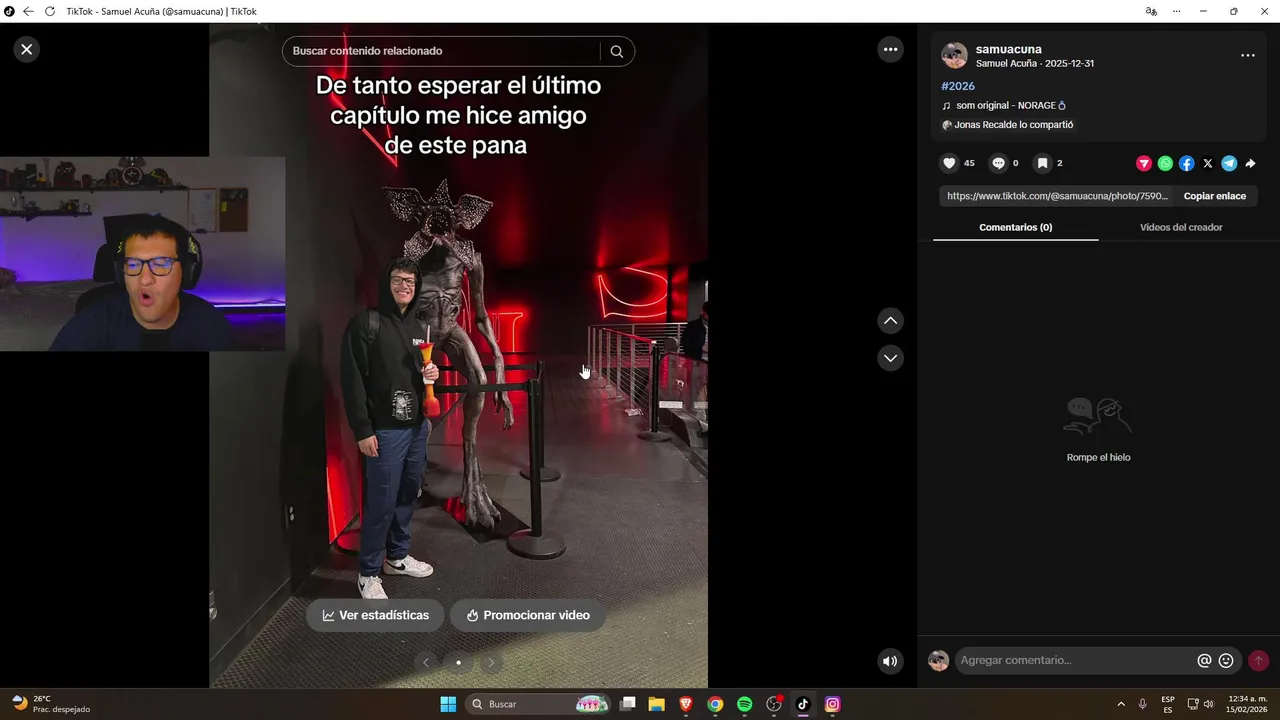The width and height of the screenshot is (1280, 720).
Task: Open browser translate icon in title bar
Action: click(1151, 11)
